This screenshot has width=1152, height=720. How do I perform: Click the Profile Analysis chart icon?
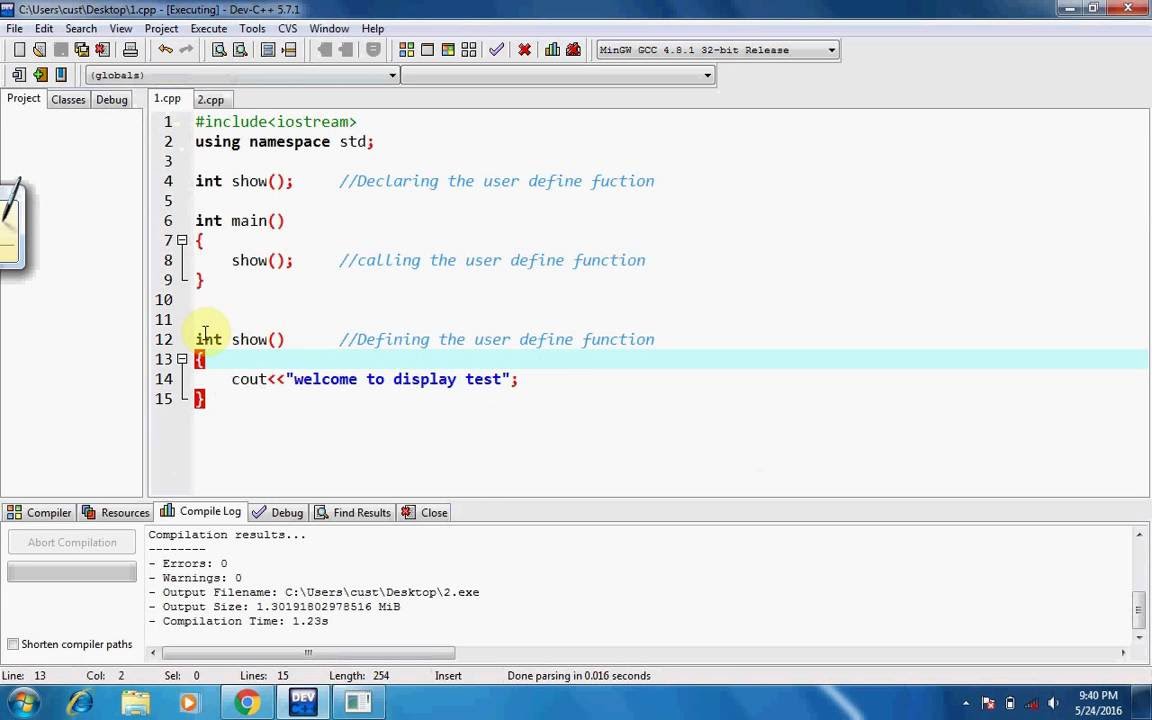coord(552,50)
